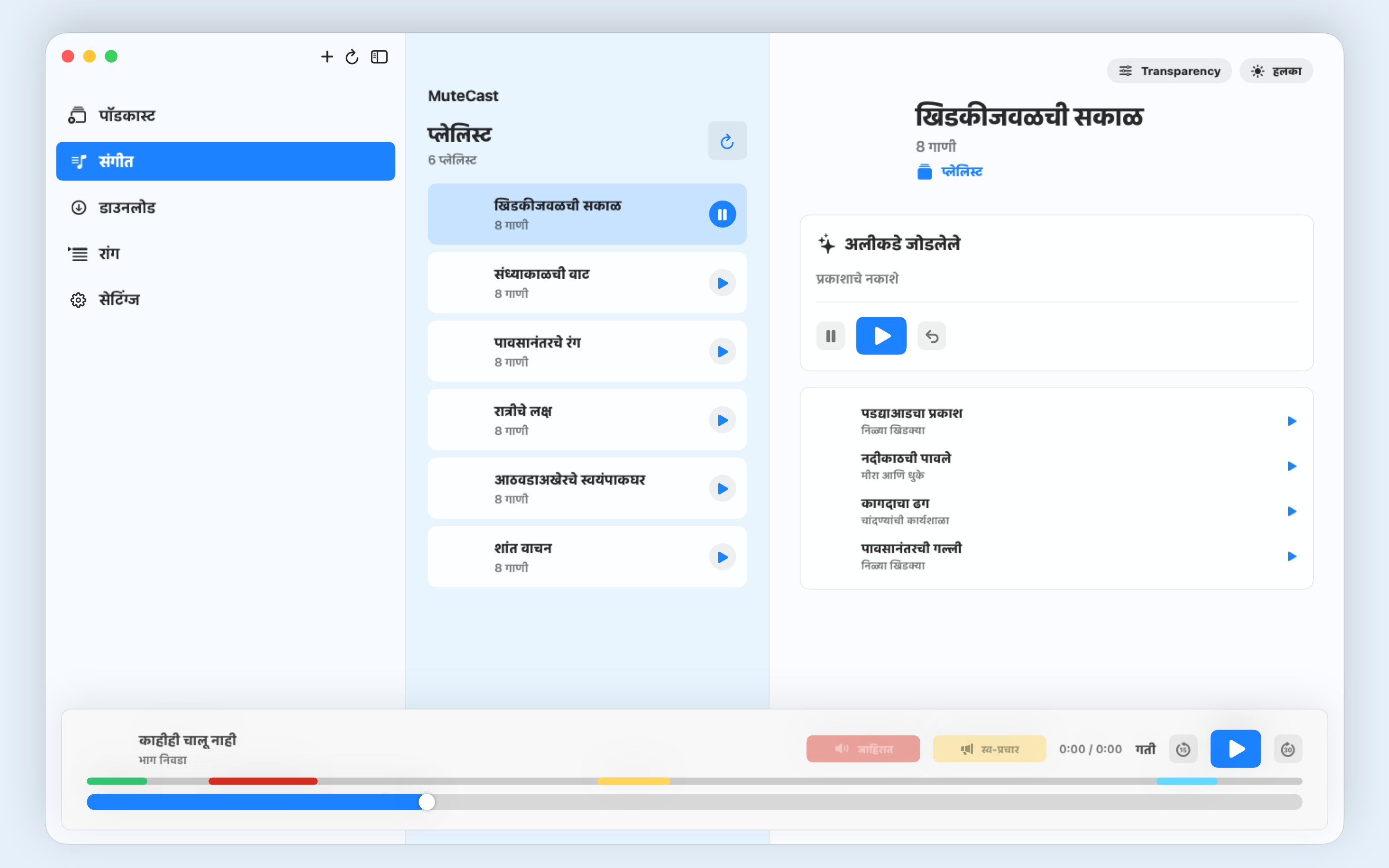Click the undo arrow in अलीकडे जोडलेले card
1389x868 pixels.
[931, 336]
